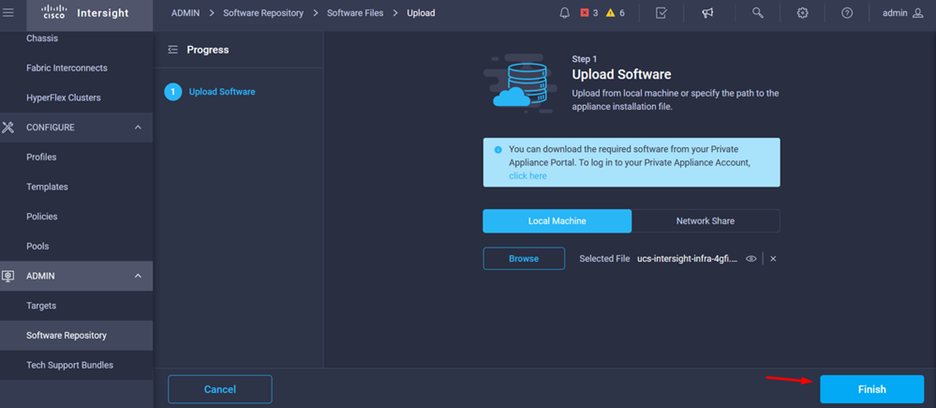
Task: Click the ADMIN section header
Action: (x=76, y=276)
